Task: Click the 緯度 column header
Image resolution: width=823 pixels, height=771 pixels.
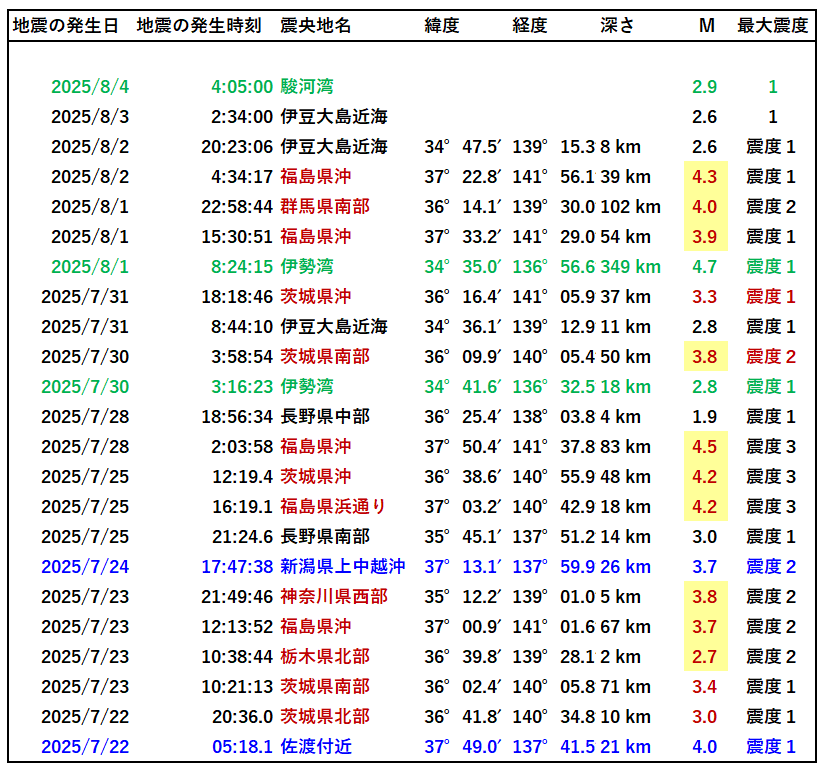Action: (x=442, y=25)
